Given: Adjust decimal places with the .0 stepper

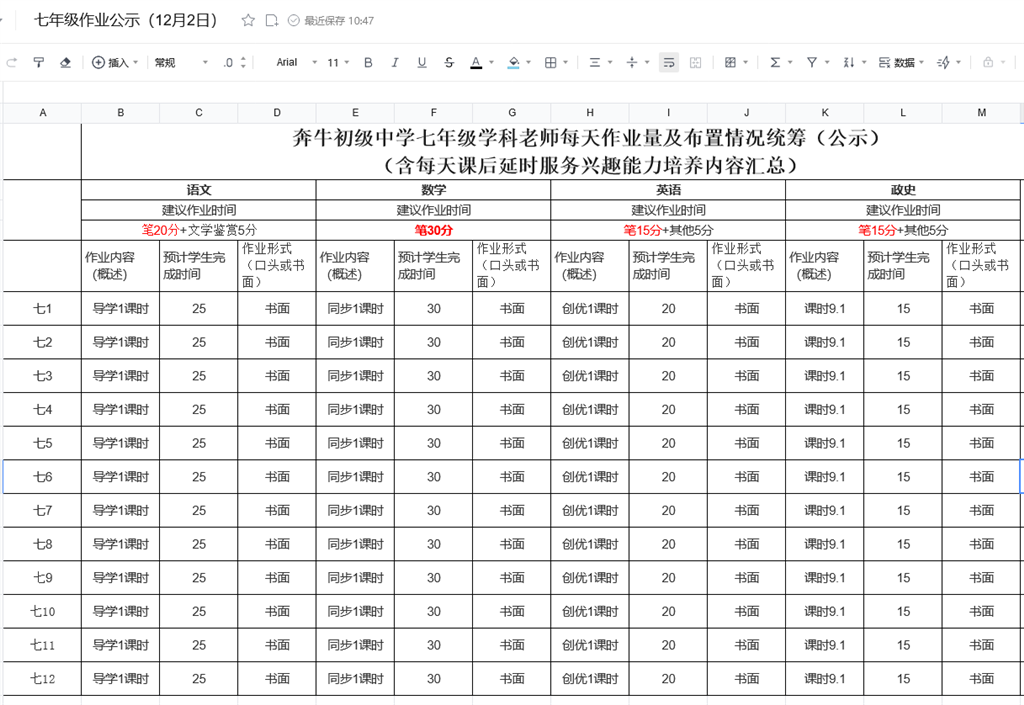Looking at the screenshot, I should [234, 63].
